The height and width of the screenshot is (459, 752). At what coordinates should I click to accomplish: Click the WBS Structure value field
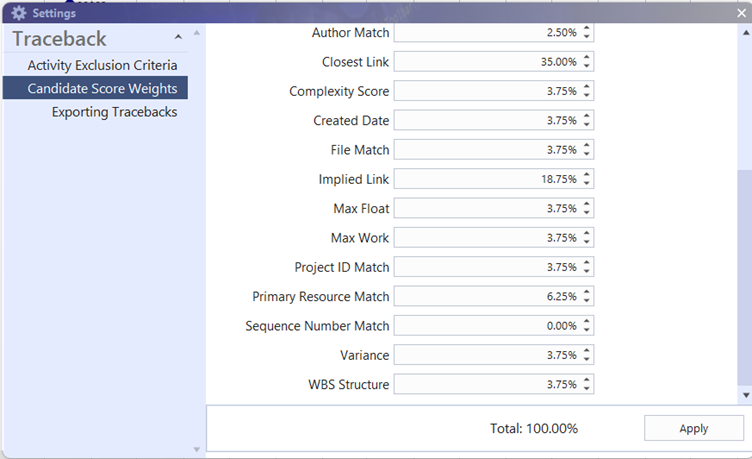486,384
